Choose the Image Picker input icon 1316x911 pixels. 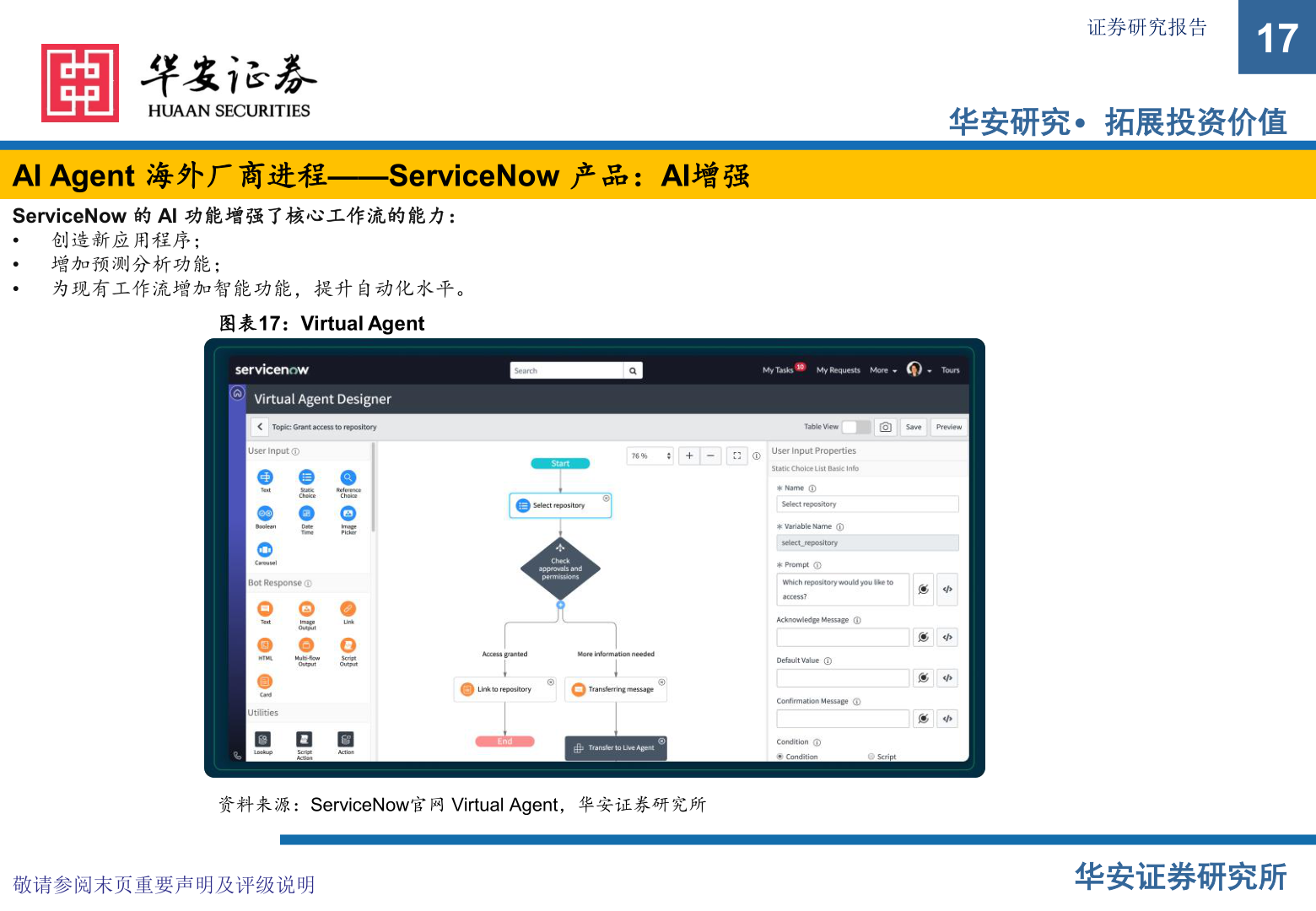(x=348, y=513)
